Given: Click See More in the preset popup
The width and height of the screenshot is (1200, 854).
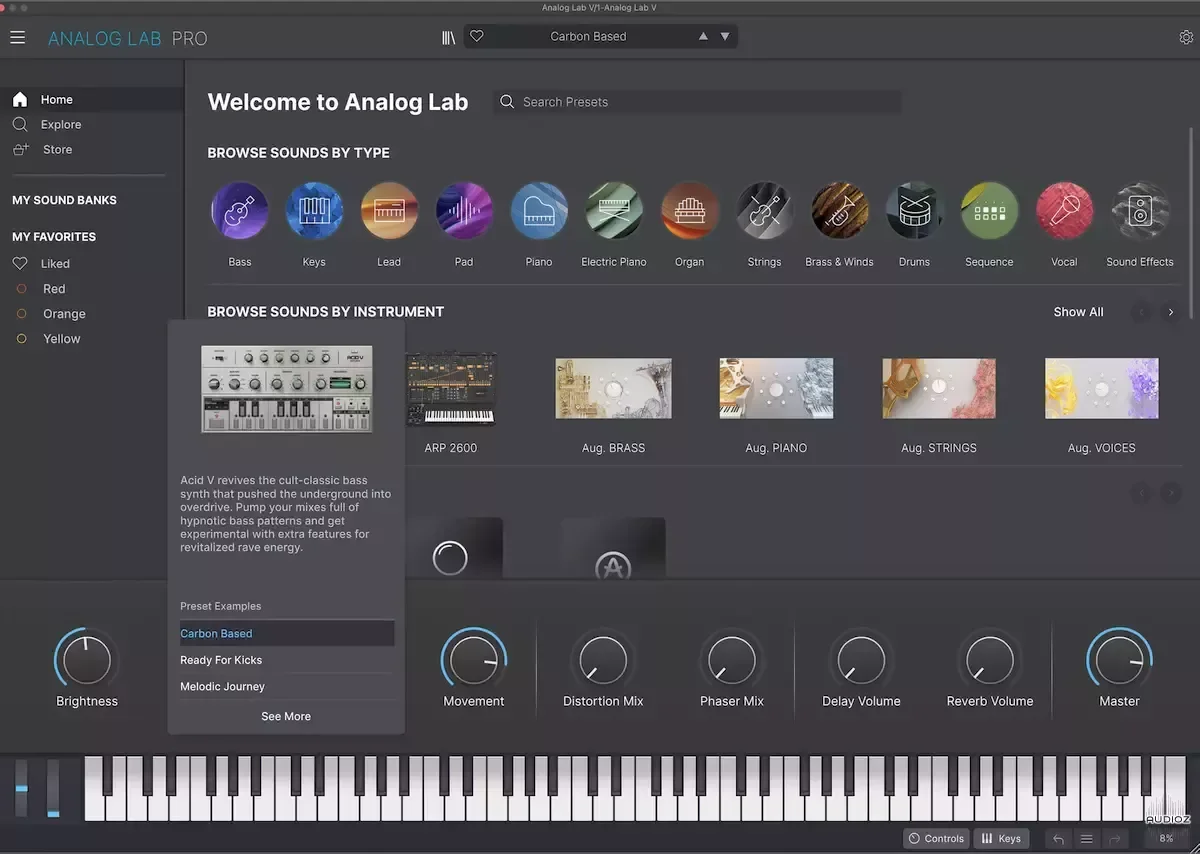Looking at the screenshot, I should pos(286,716).
